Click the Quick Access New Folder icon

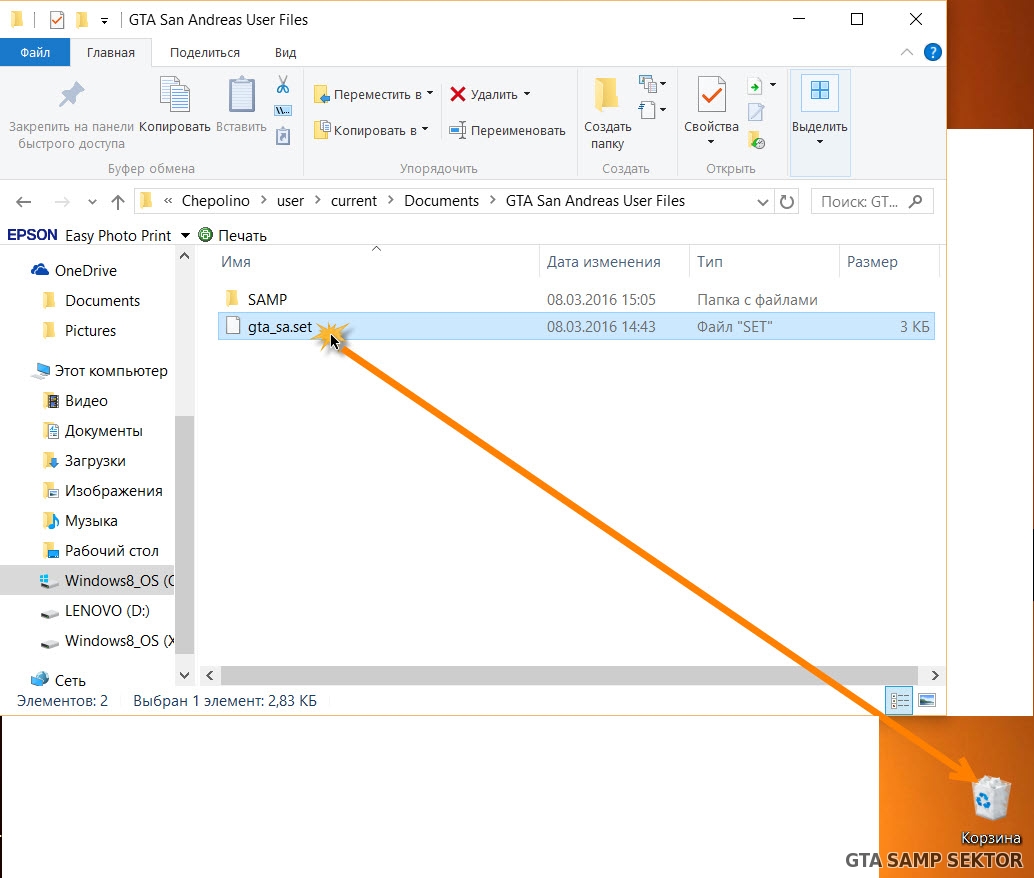[x=82, y=20]
